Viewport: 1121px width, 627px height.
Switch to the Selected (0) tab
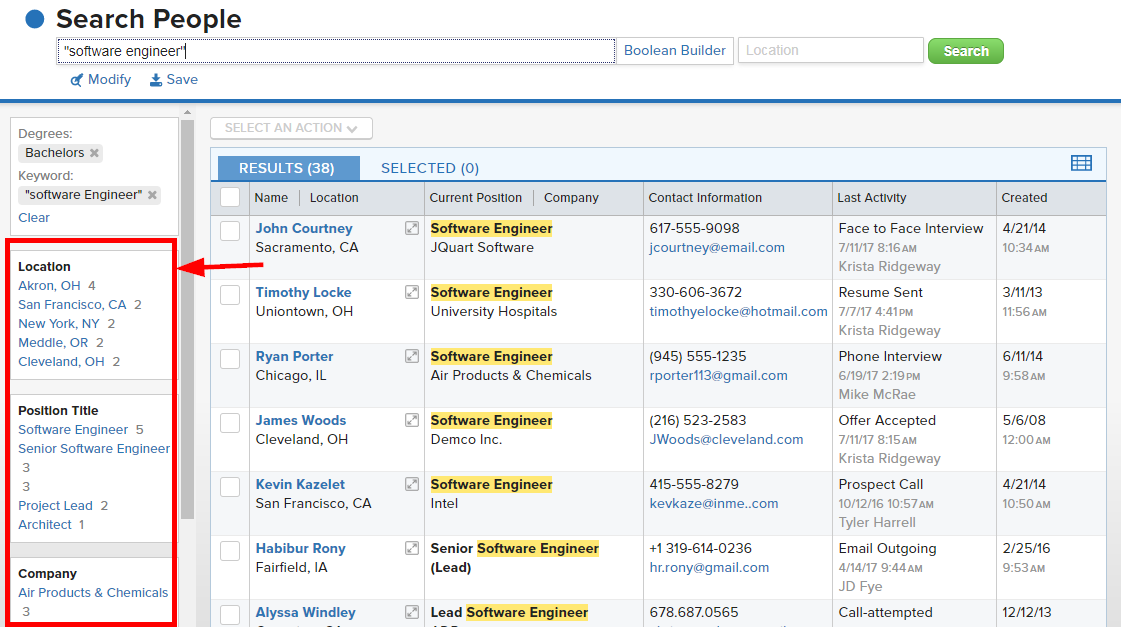pyautogui.click(x=429, y=168)
